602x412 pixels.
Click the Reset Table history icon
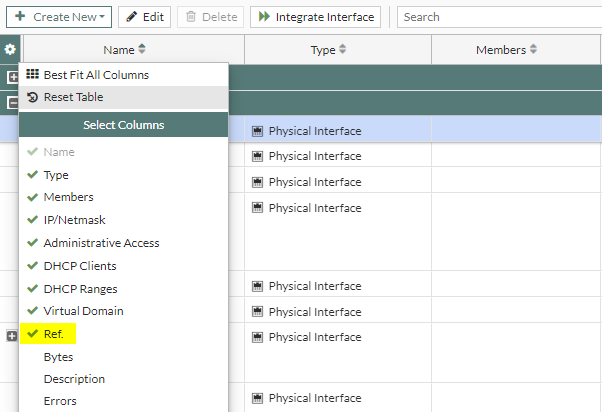[33, 97]
